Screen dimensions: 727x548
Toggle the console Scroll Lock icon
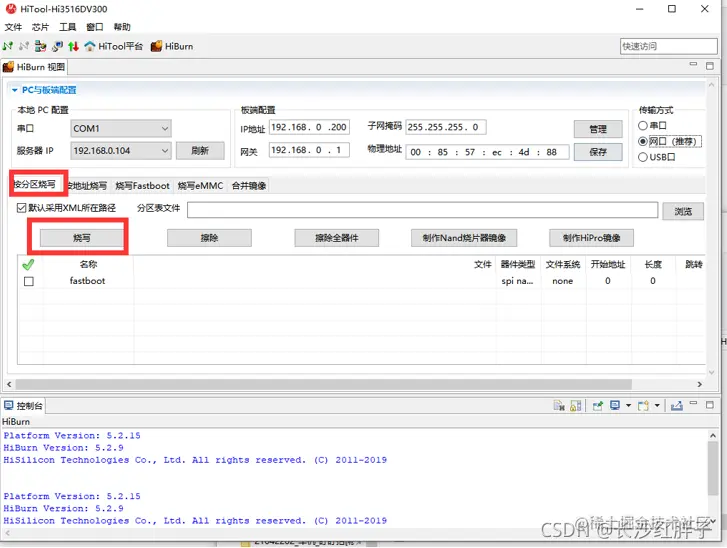(575, 406)
